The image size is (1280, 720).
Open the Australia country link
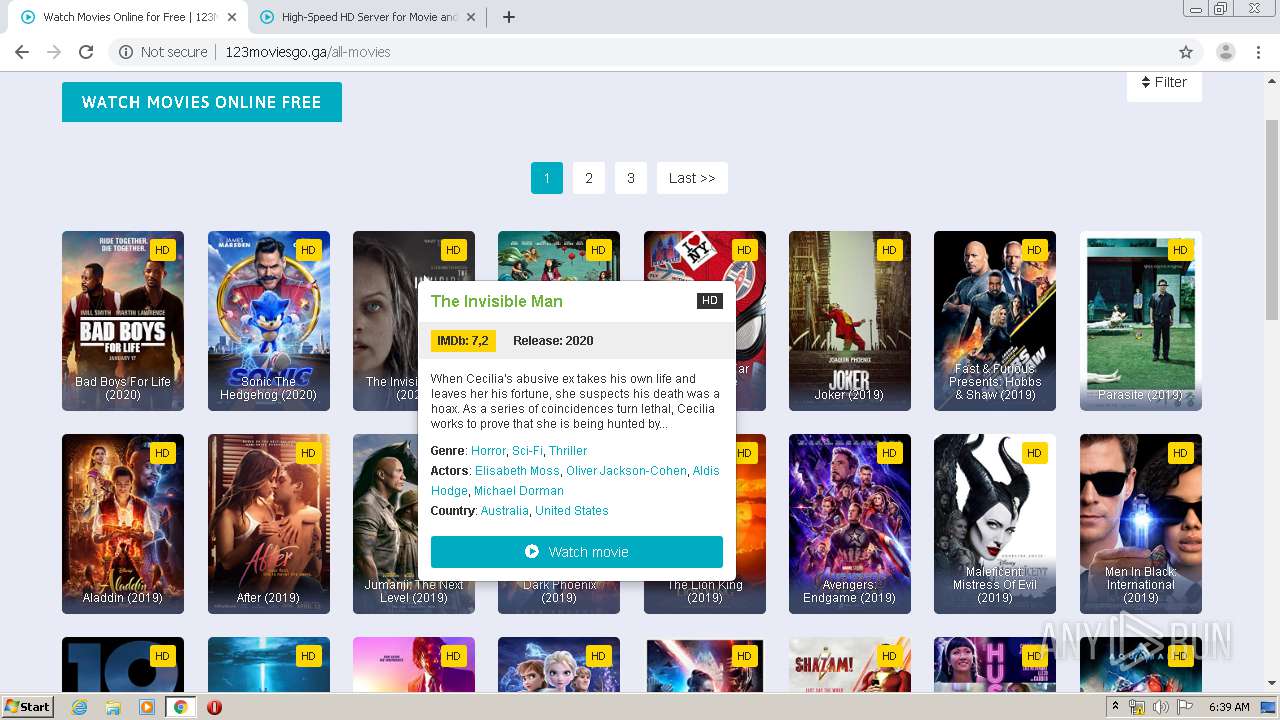tap(505, 511)
